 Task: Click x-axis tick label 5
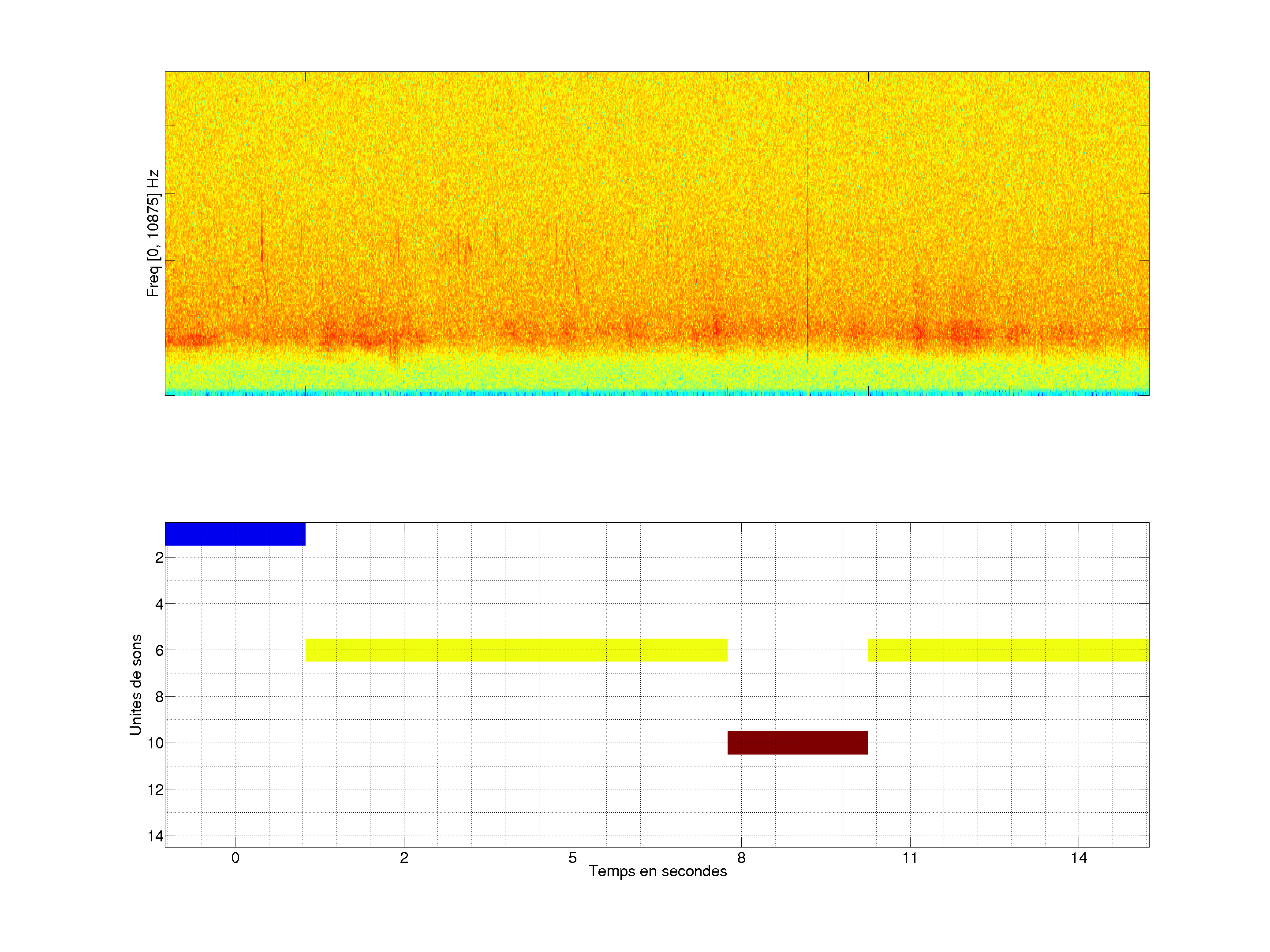pos(572,858)
